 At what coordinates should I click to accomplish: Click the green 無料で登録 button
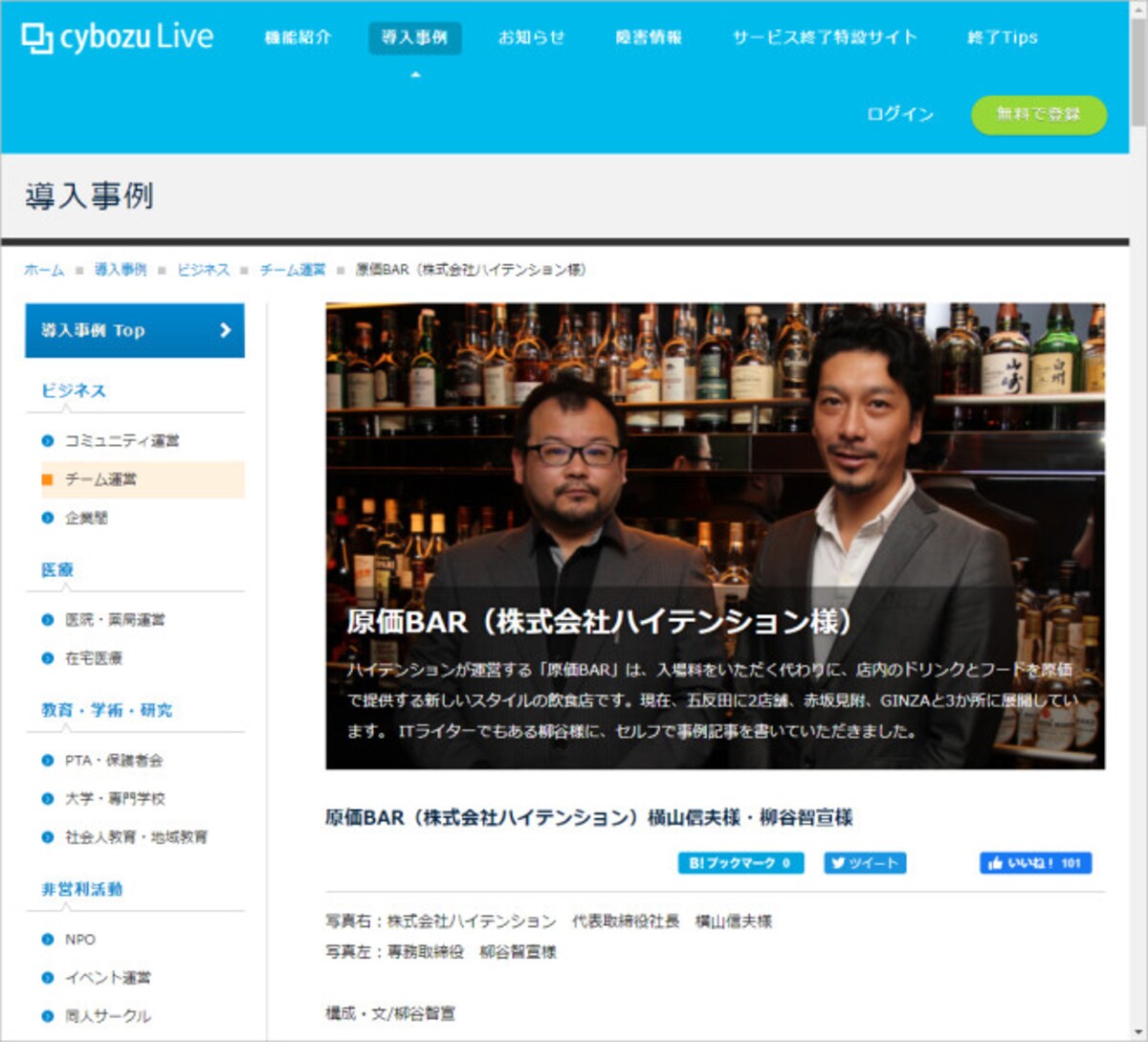pos(1039,114)
